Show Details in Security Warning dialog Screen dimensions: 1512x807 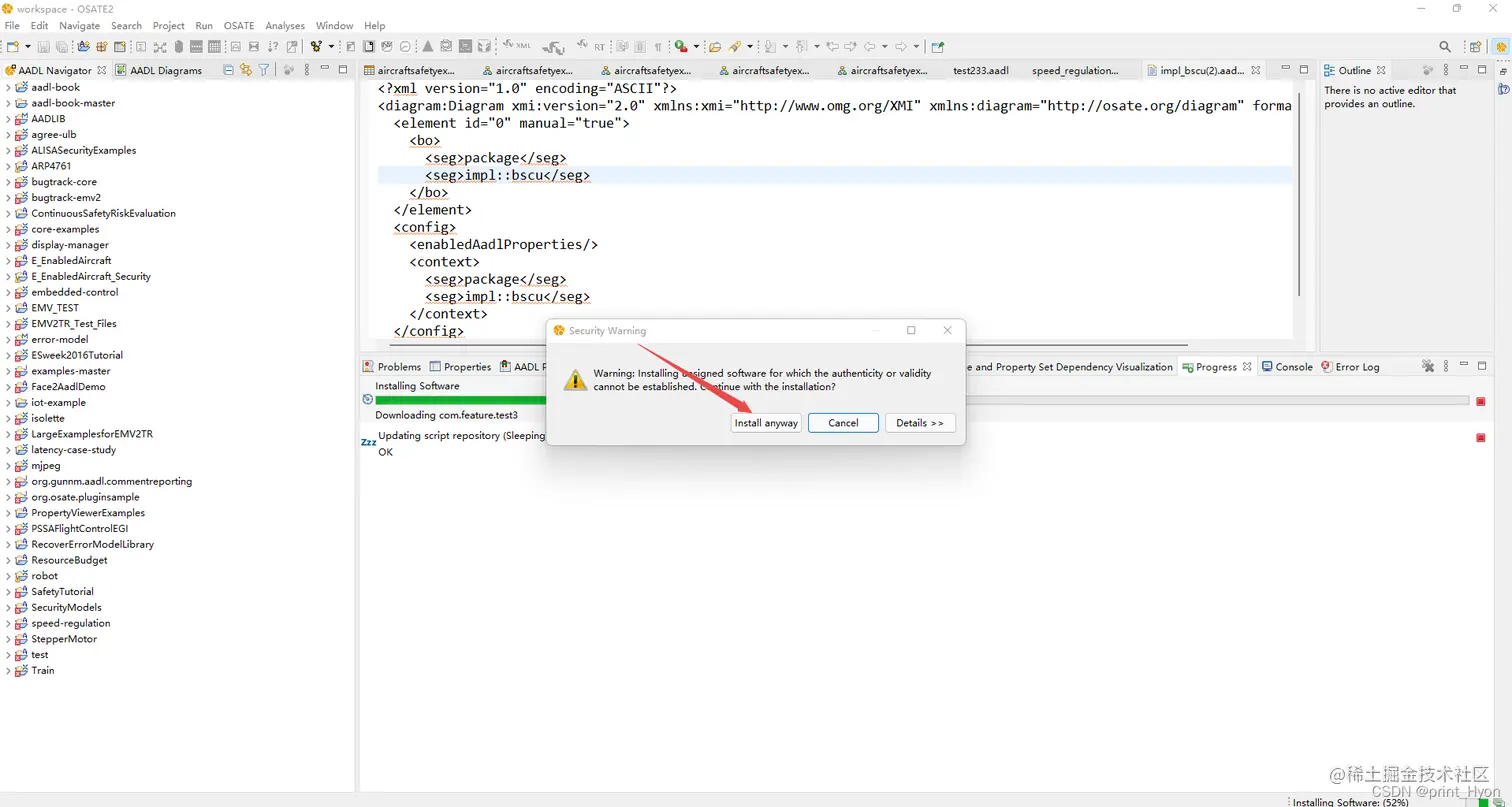[920, 423]
